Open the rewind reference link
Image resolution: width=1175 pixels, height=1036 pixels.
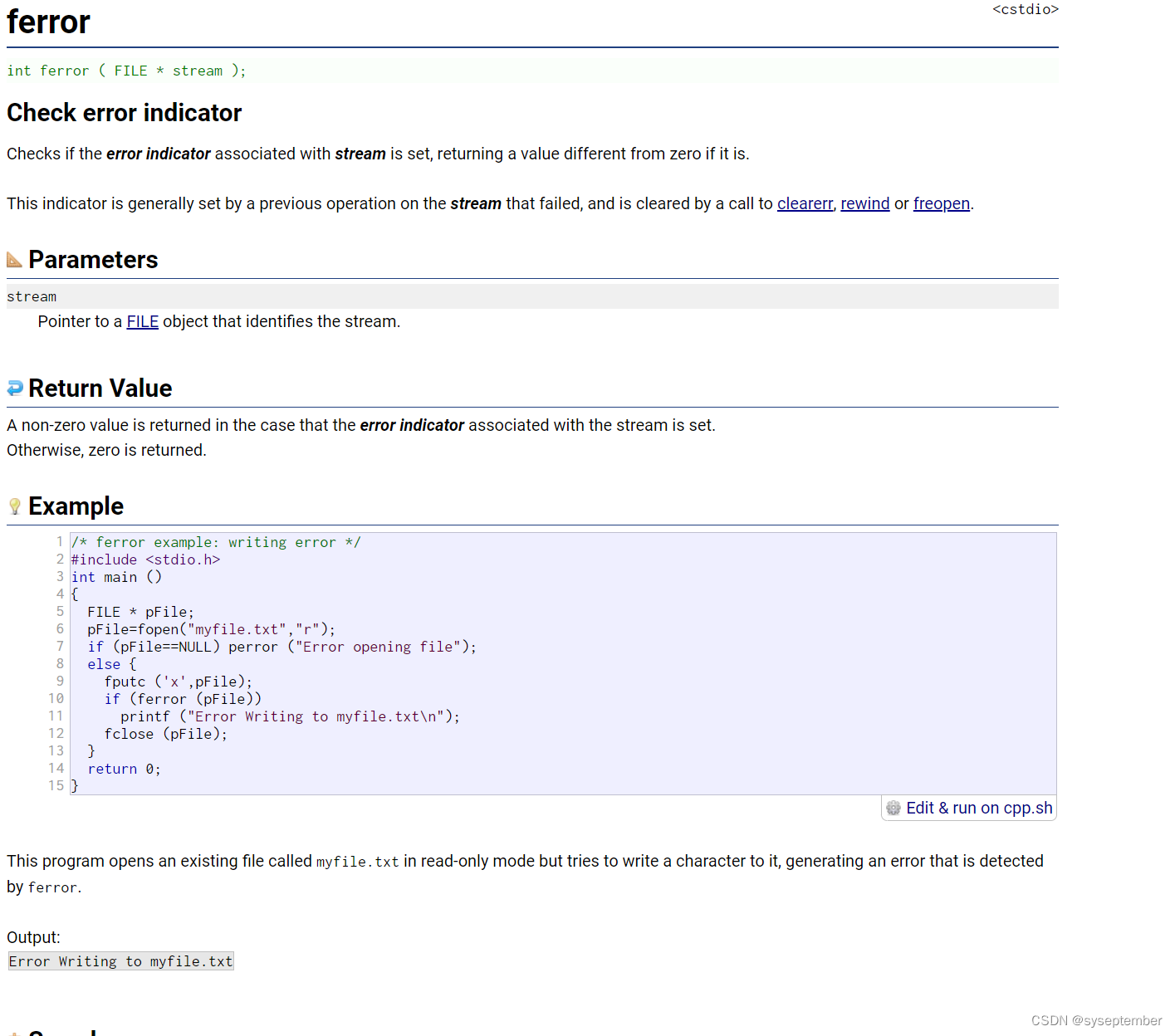click(865, 203)
